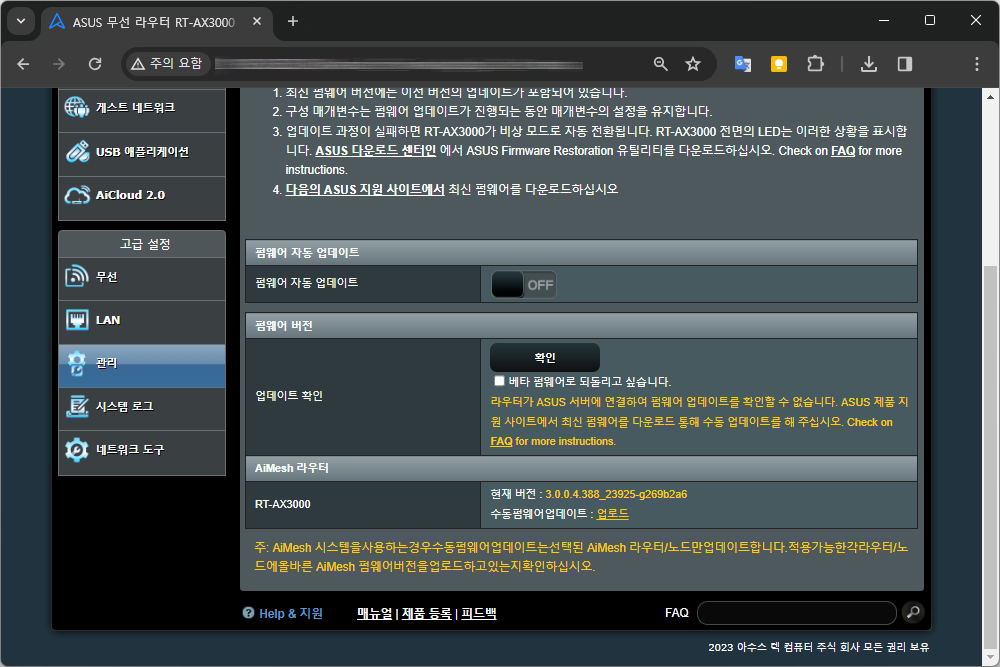Click the 펌웨어 버전 section header

(x=581, y=325)
